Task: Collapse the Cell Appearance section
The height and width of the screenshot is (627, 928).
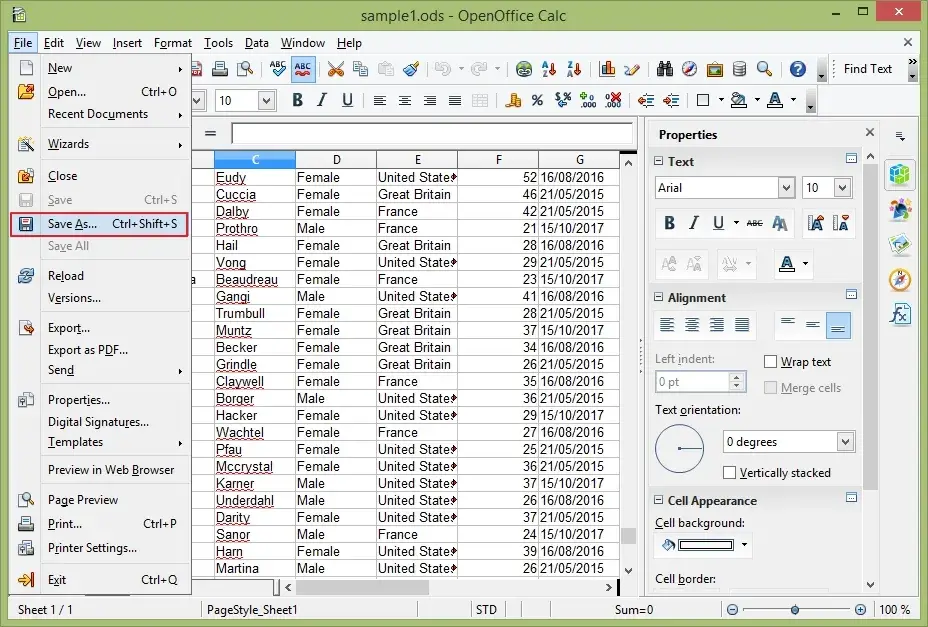Action: (x=658, y=500)
